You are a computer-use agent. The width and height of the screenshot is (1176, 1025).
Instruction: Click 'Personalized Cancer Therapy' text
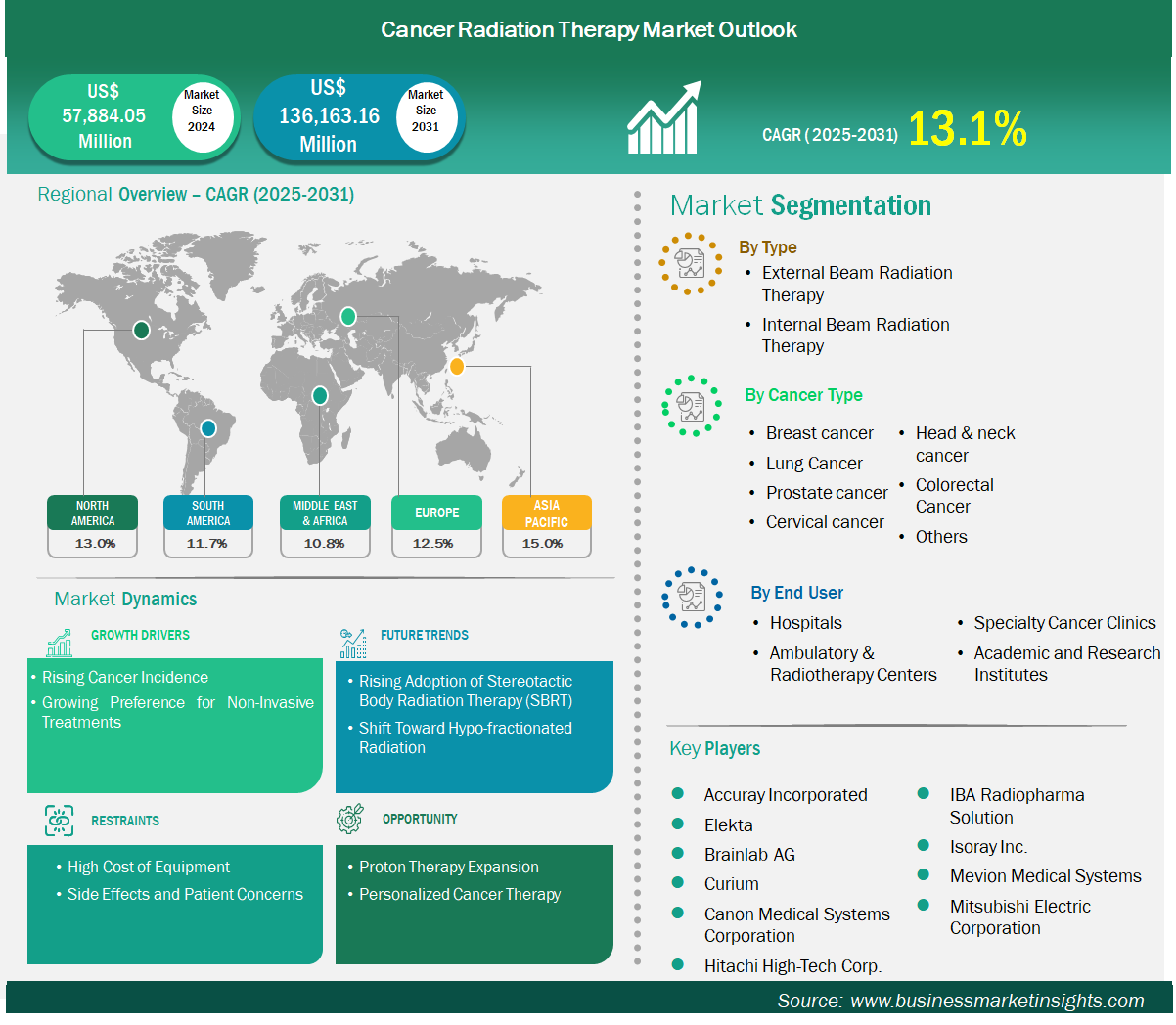460,894
